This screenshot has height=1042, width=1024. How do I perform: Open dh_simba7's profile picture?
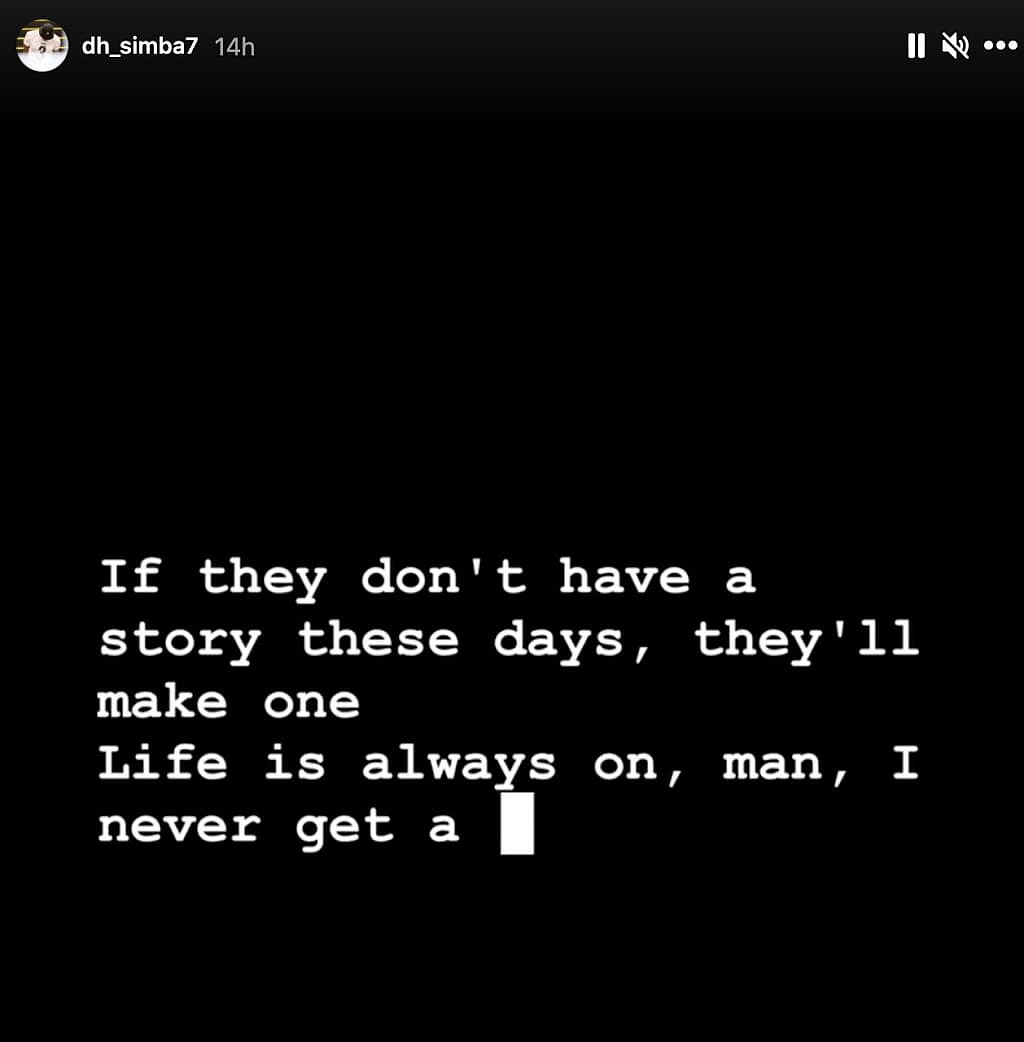click(42, 46)
